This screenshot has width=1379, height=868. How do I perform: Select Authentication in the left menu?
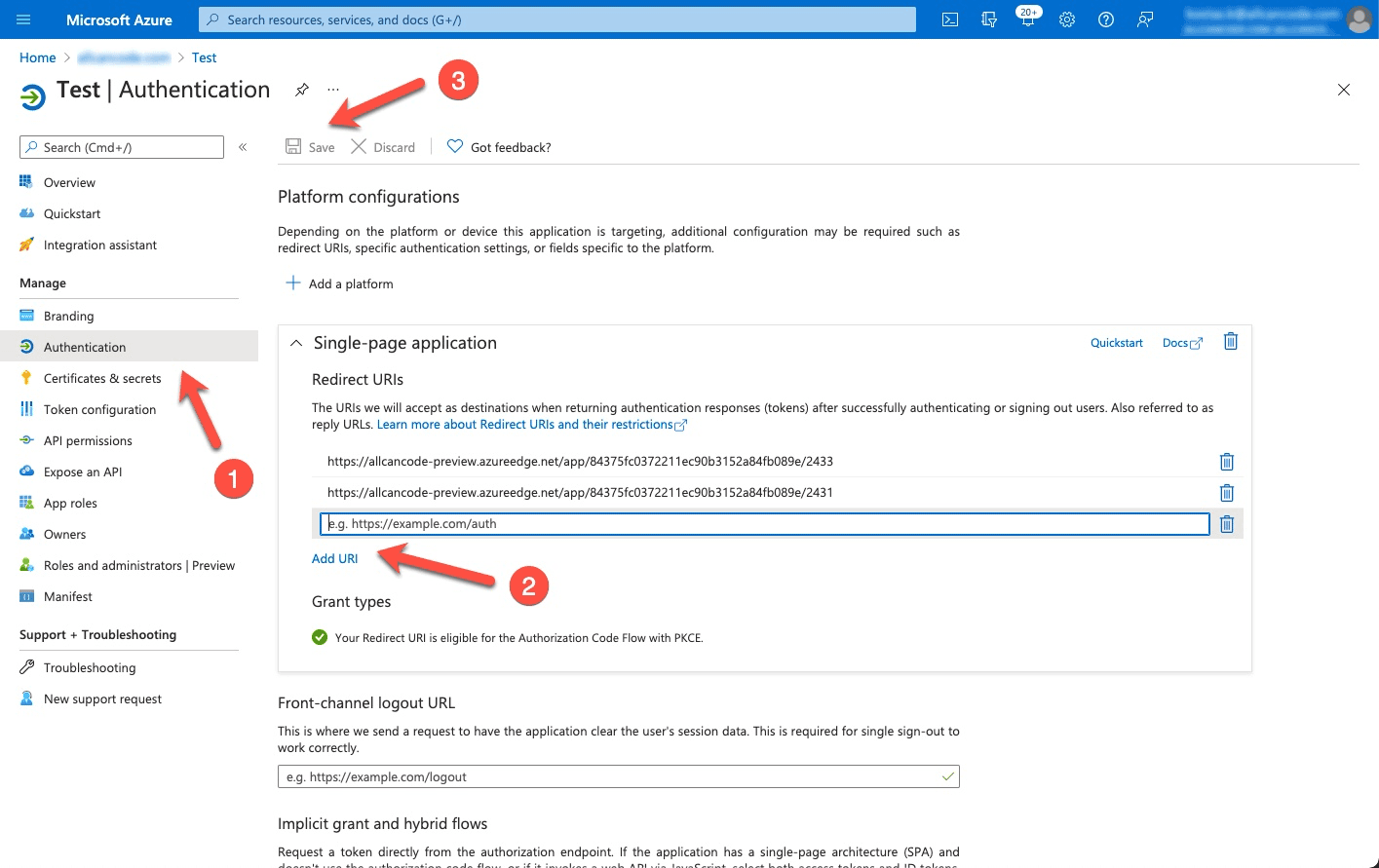129,347
